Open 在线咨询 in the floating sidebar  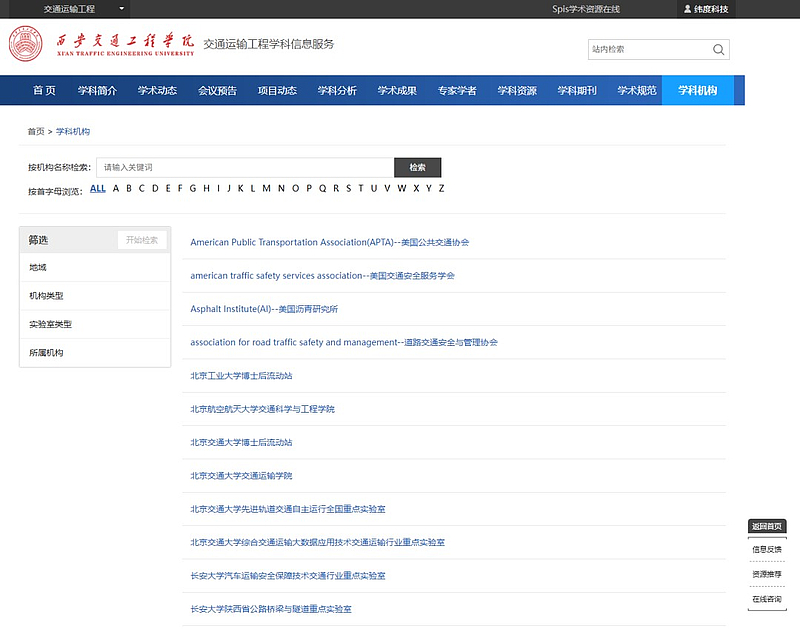pos(766,599)
